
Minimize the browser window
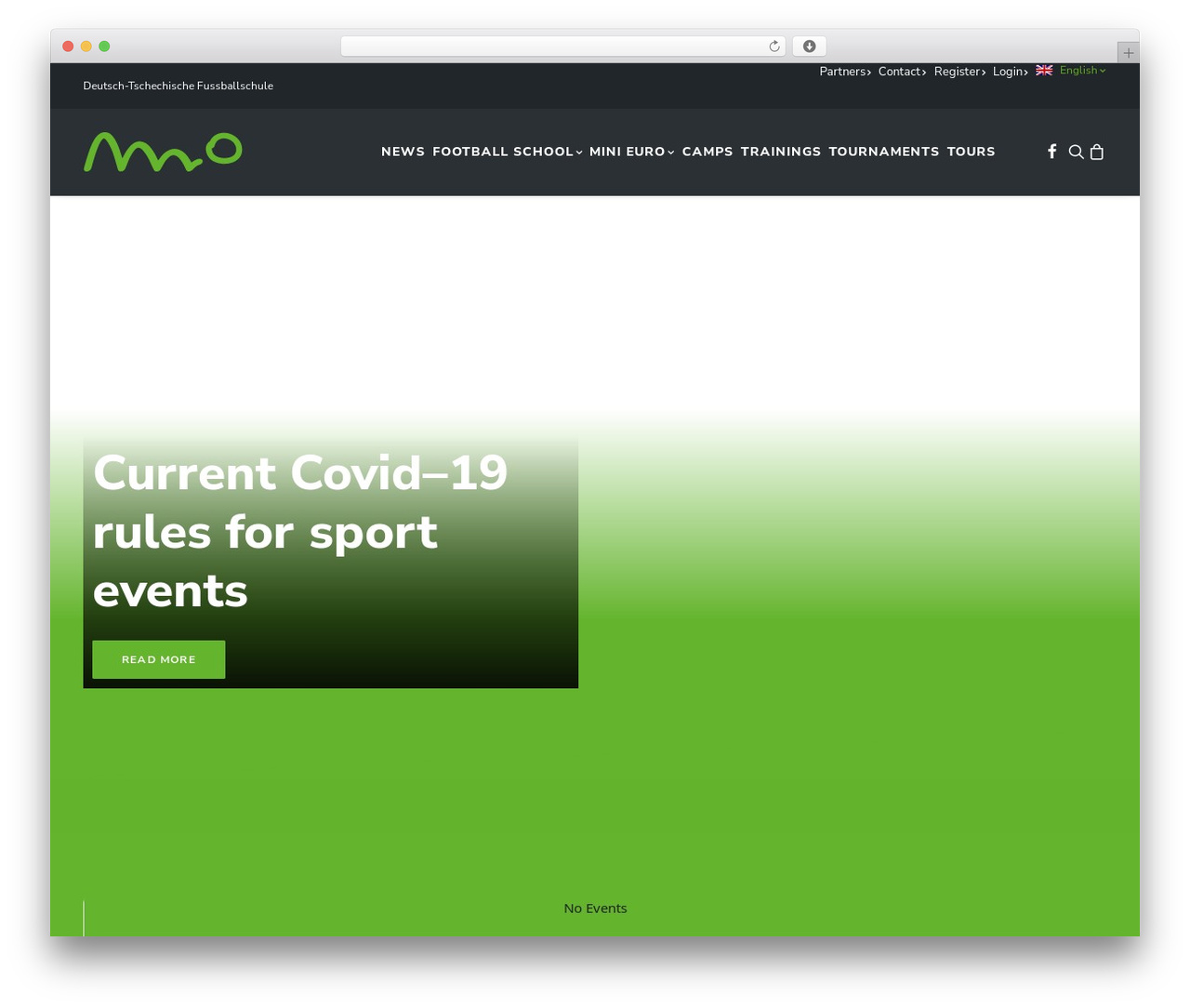(86, 46)
